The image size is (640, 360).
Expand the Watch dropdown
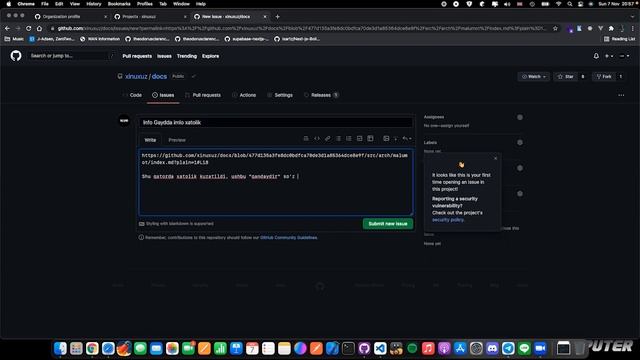tap(534, 76)
